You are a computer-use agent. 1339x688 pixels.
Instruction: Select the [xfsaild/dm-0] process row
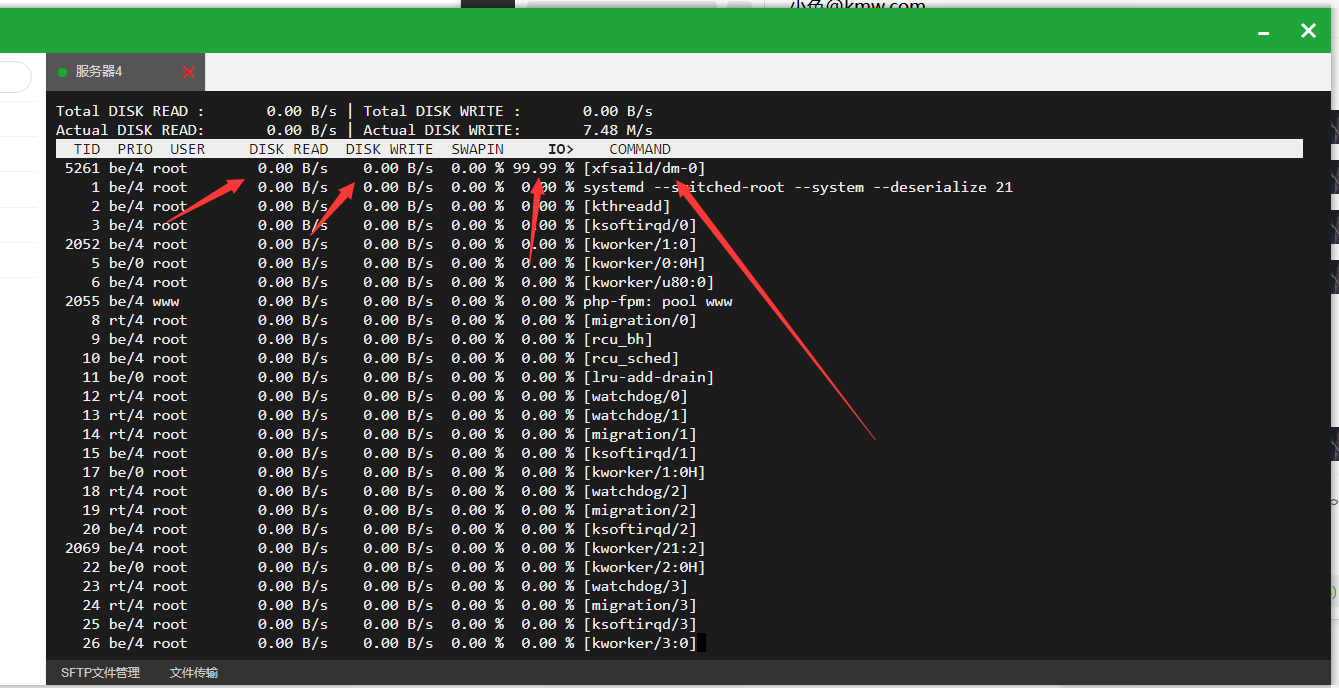680,168
